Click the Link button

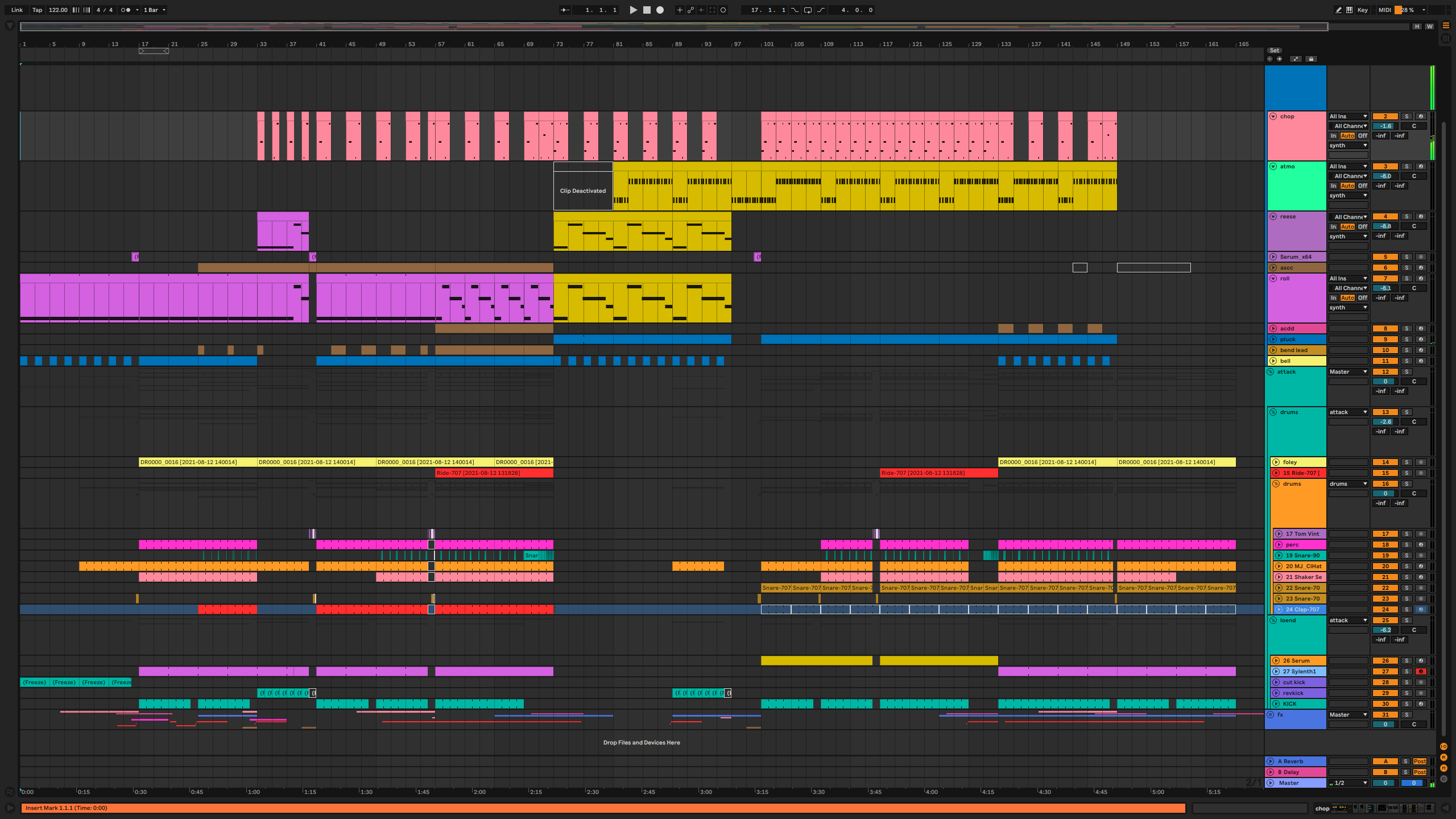pos(17,10)
